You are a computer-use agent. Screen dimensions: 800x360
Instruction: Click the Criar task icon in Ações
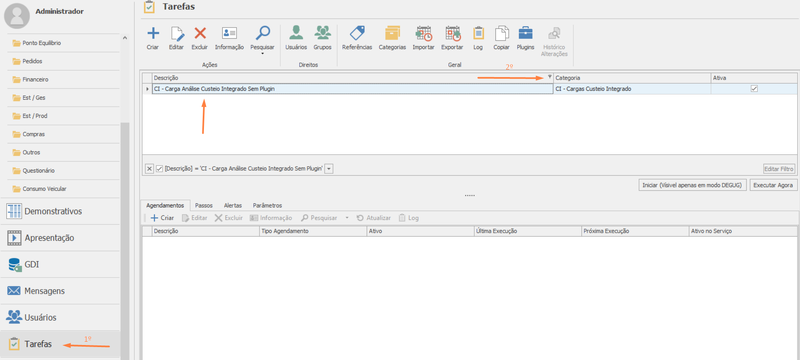[x=153, y=34]
